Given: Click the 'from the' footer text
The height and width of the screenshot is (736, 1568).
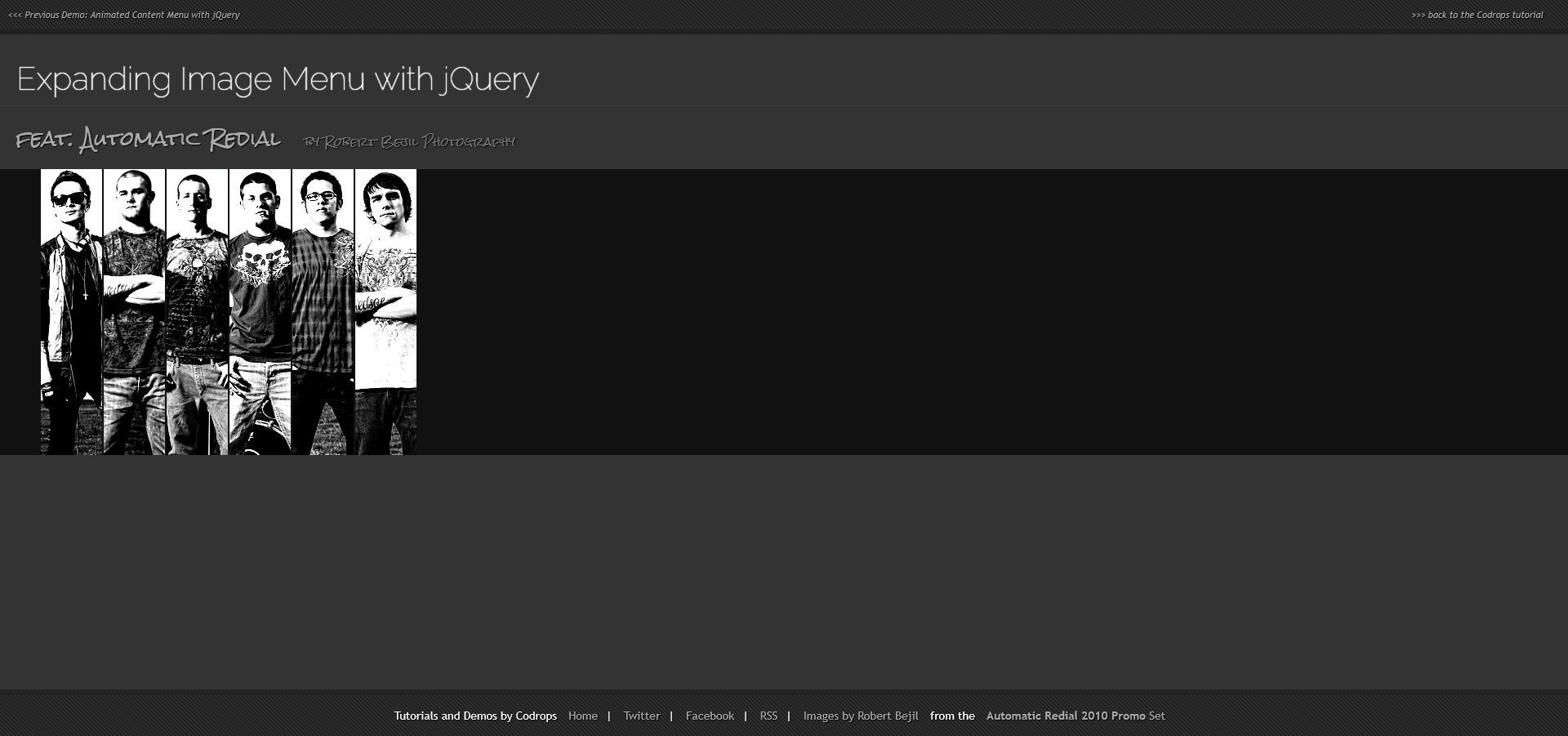Looking at the screenshot, I should coord(952,716).
